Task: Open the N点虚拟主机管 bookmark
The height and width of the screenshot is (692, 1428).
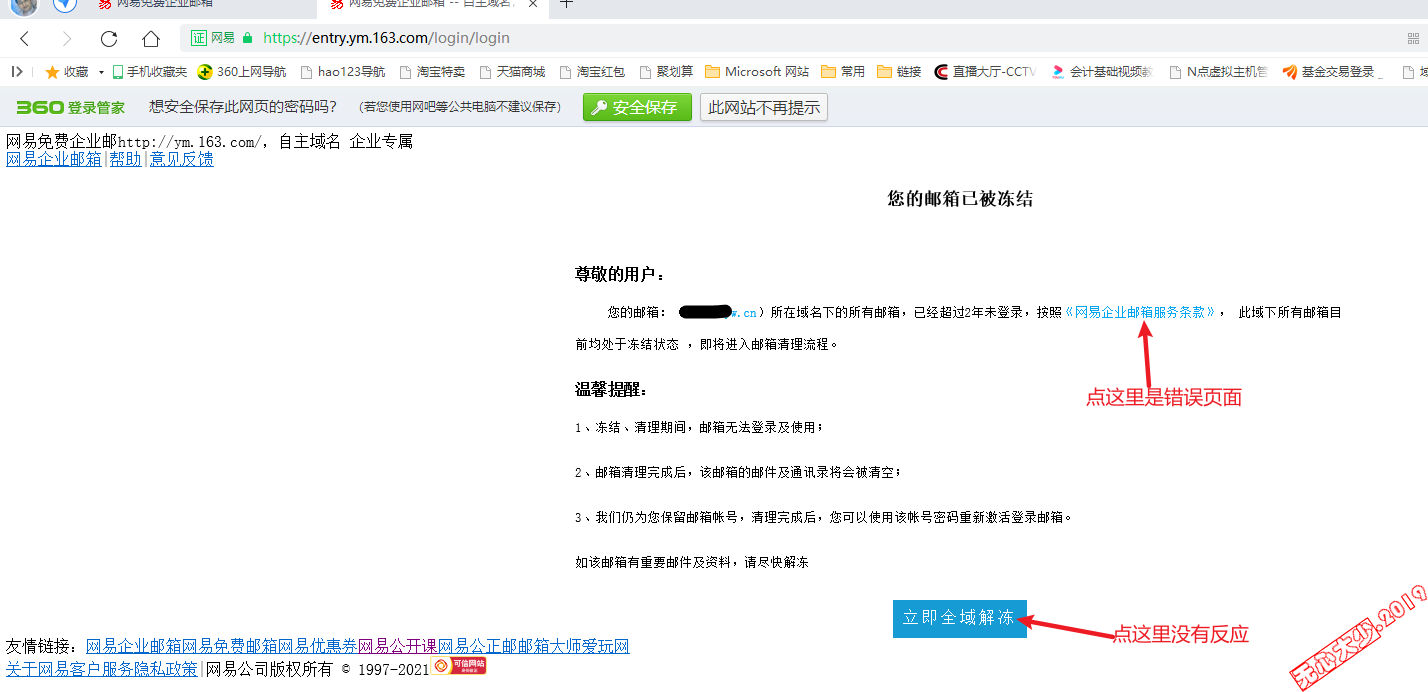Action: (x=1217, y=72)
